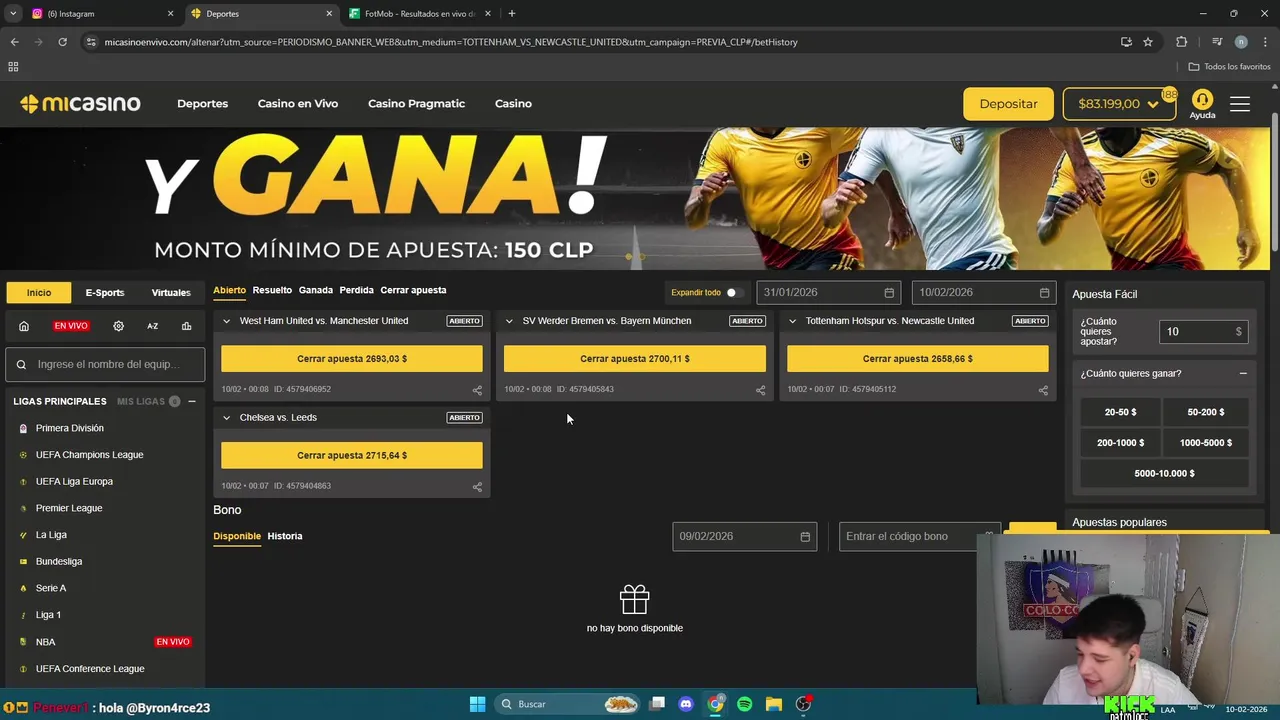Image resolution: width=1280 pixels, height=720 pixels.
Task: Select the A-Z sports list icon
Action: click(x=153, y=326)
